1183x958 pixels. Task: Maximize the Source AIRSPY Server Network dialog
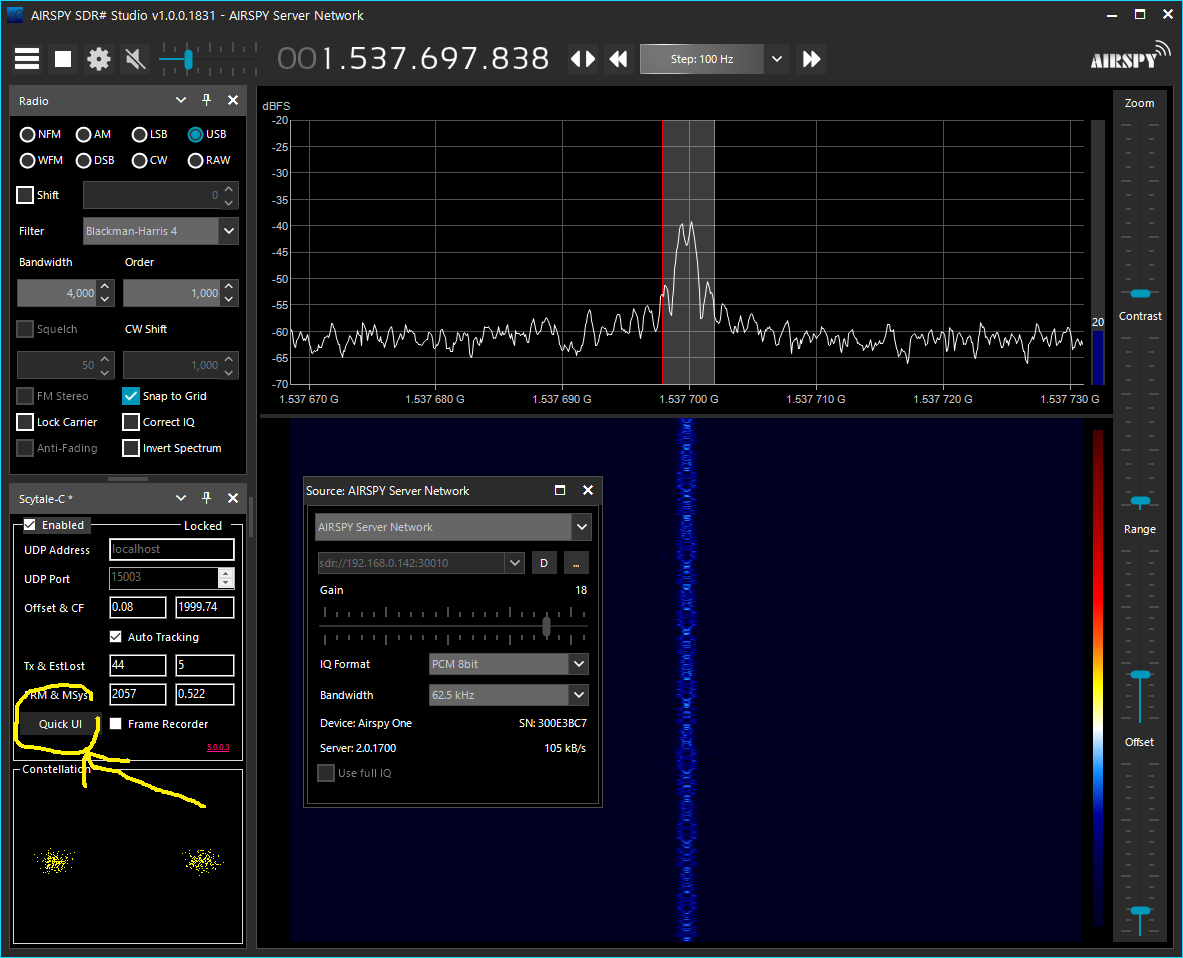tap(560, 490)
